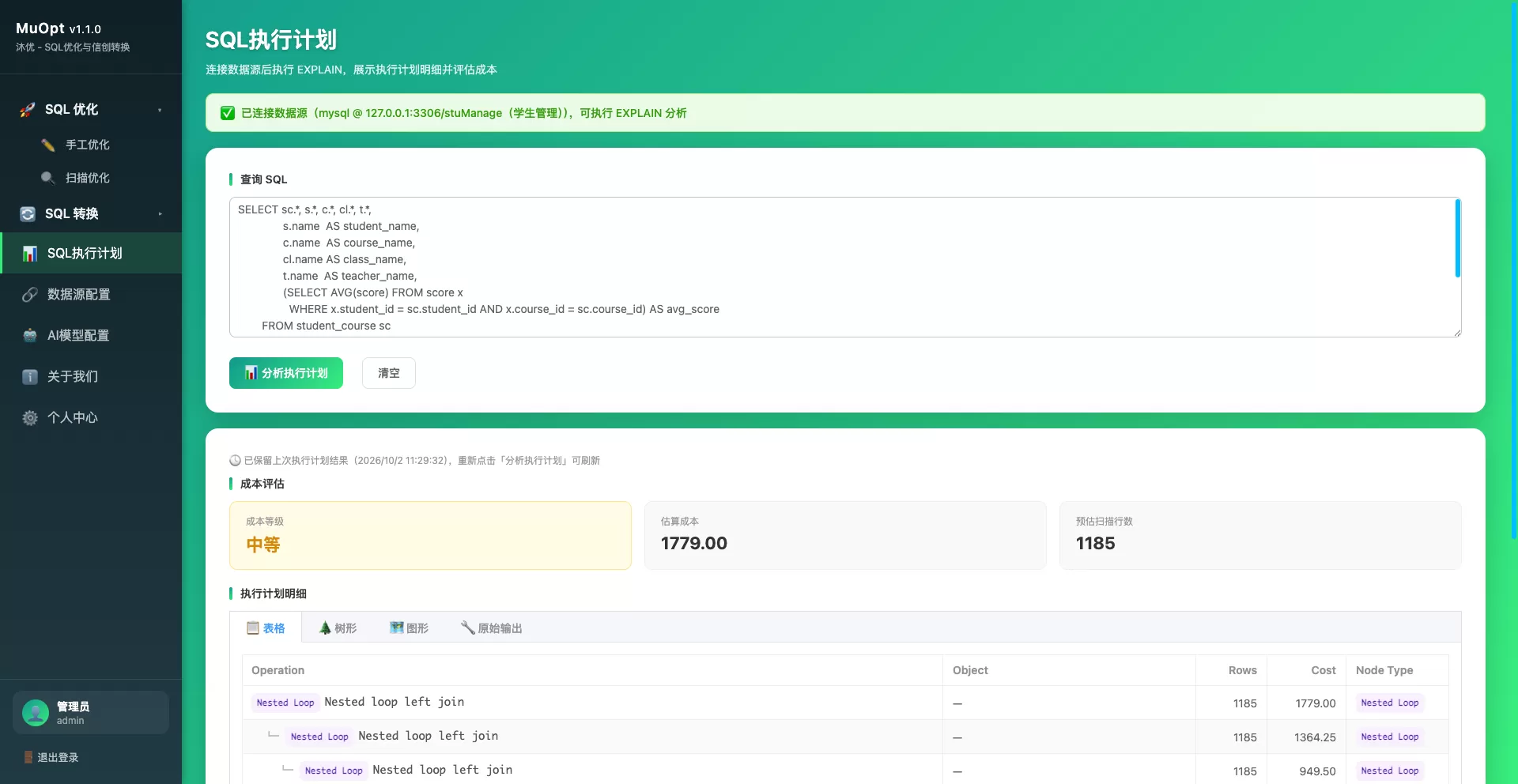The width and height of the screenshot is (1518, 784).
Task: Click the admin avatar icon
Action: coord(36,713)
